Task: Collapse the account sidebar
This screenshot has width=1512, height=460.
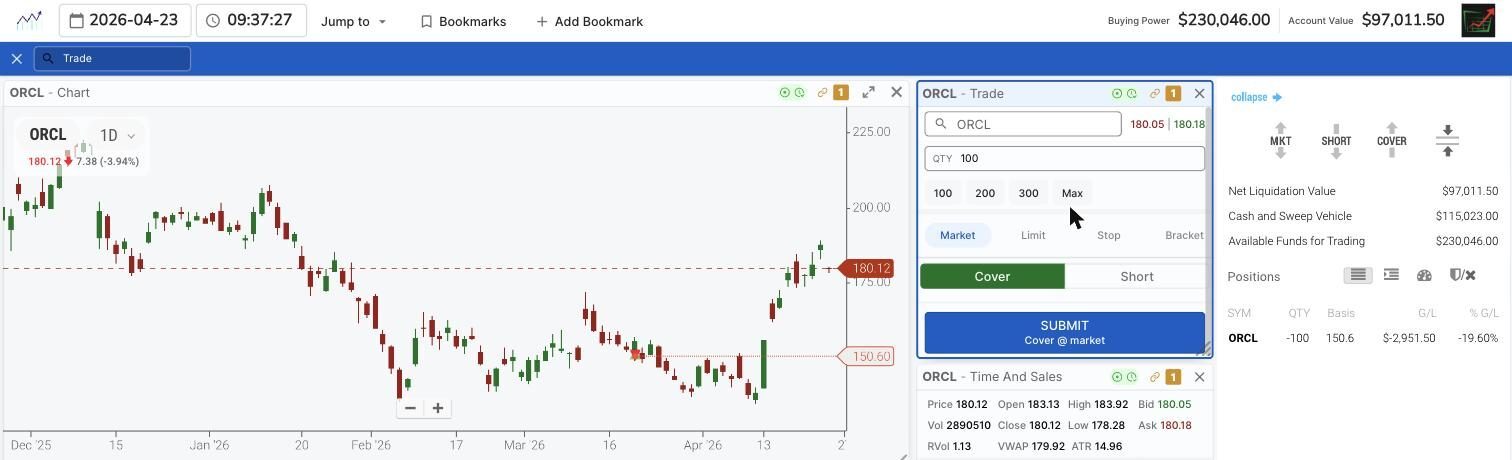Action: coord(1256,97)
